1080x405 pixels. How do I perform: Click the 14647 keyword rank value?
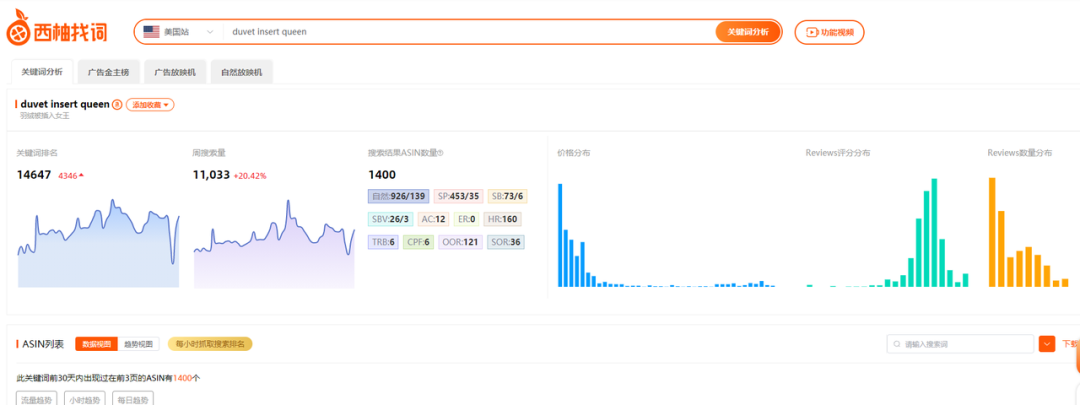(34, 175)
